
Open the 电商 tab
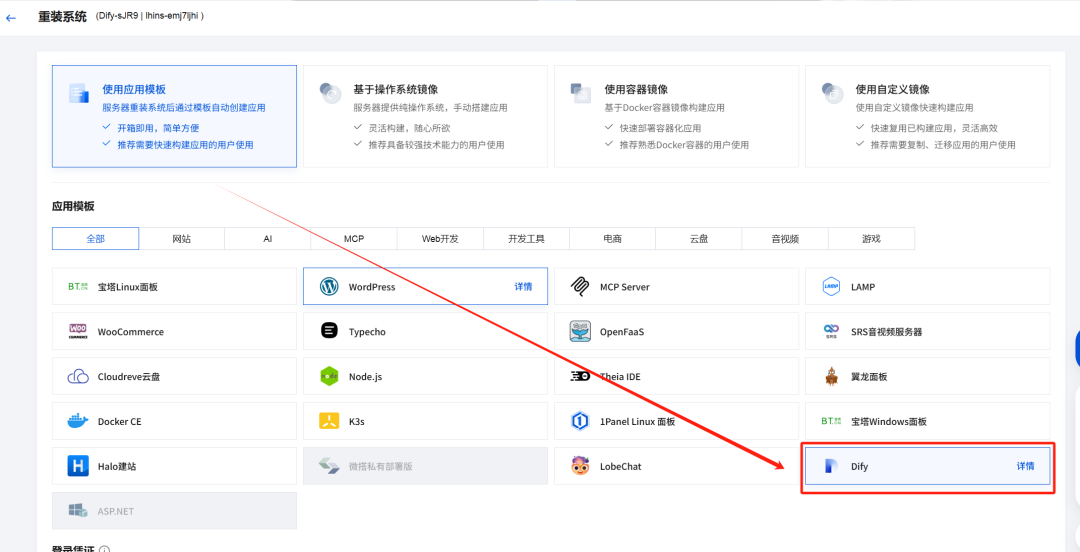point(613,239)
